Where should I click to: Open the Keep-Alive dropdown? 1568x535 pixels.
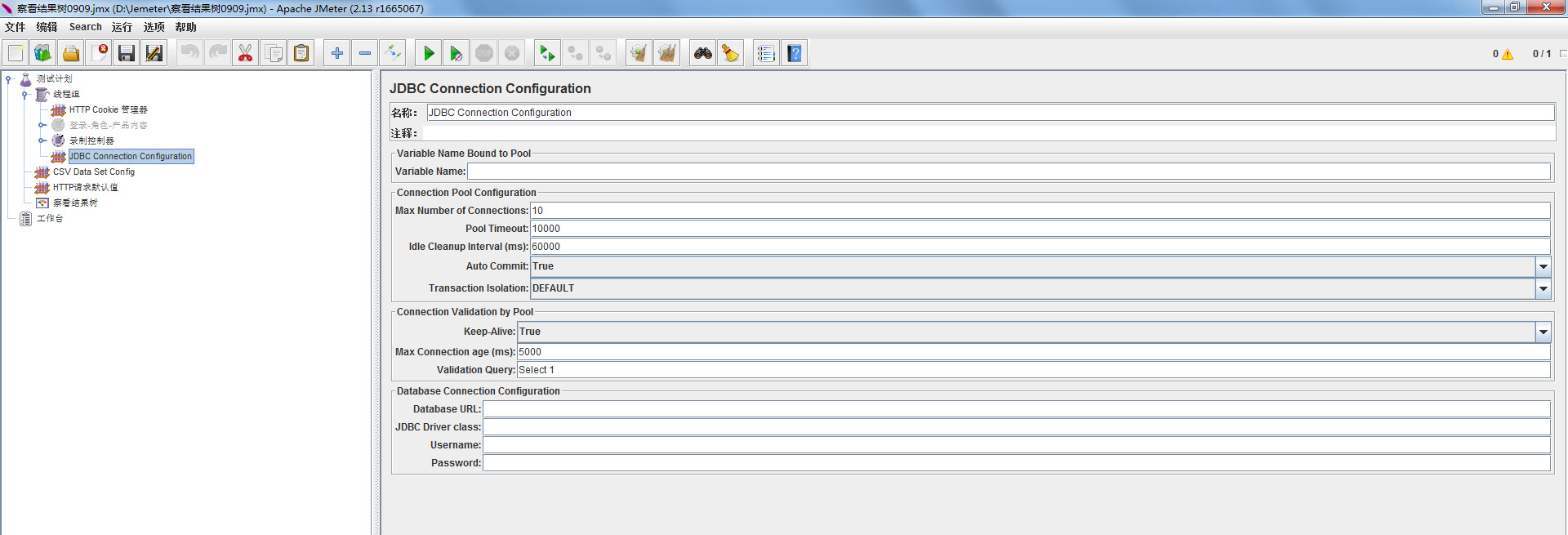click(1543, 332)
